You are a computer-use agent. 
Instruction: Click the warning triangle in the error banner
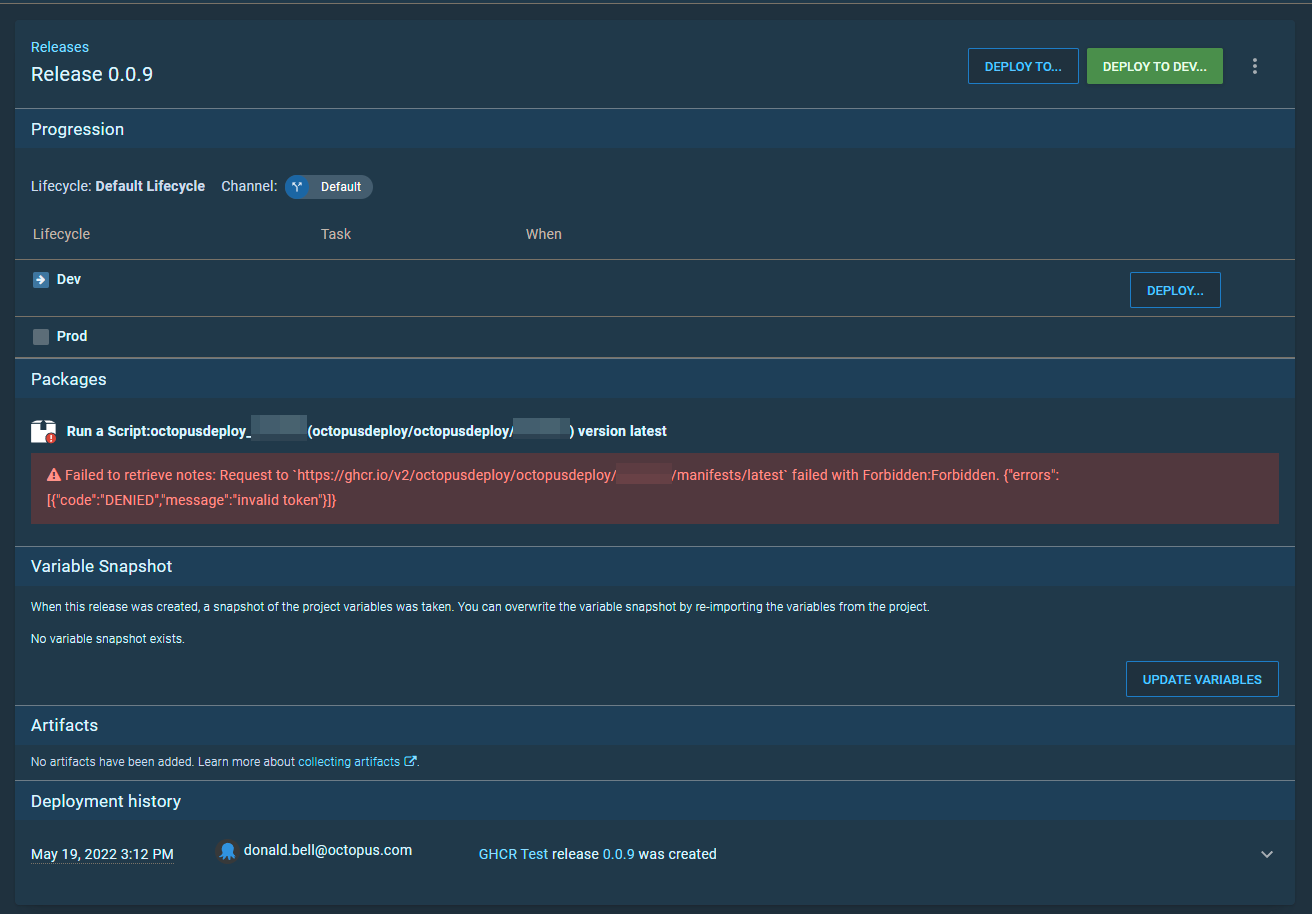52,474
